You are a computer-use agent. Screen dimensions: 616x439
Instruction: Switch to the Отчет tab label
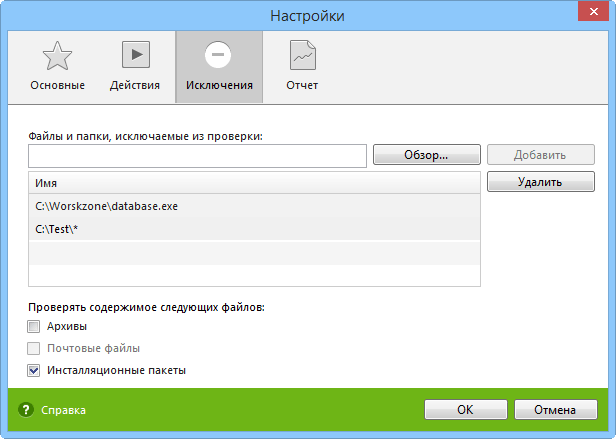click(x=302, y=85)
